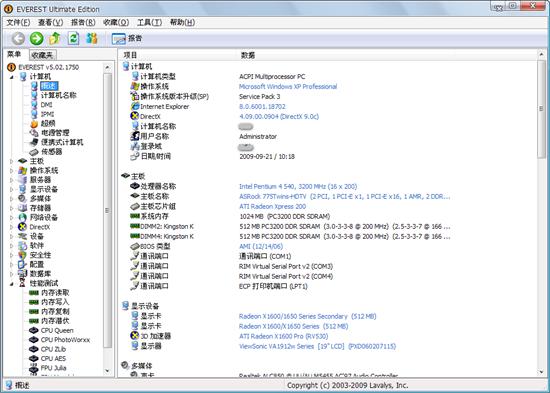Open the 报告 report toolbar button
The width and height of the screenshot is (550, 393).
point(127,38)
